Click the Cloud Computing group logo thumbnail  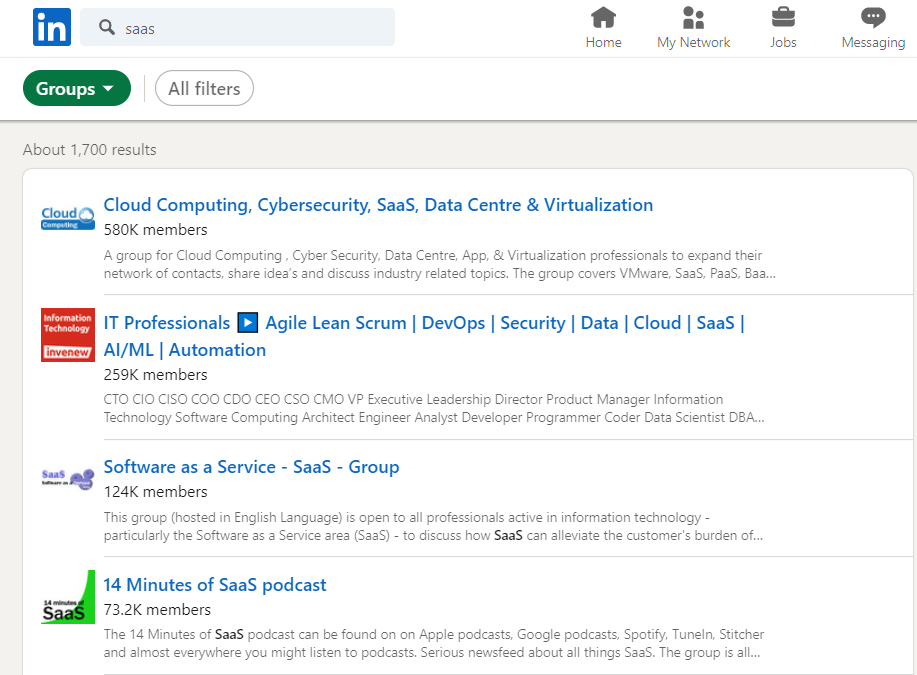pos(68,218)
